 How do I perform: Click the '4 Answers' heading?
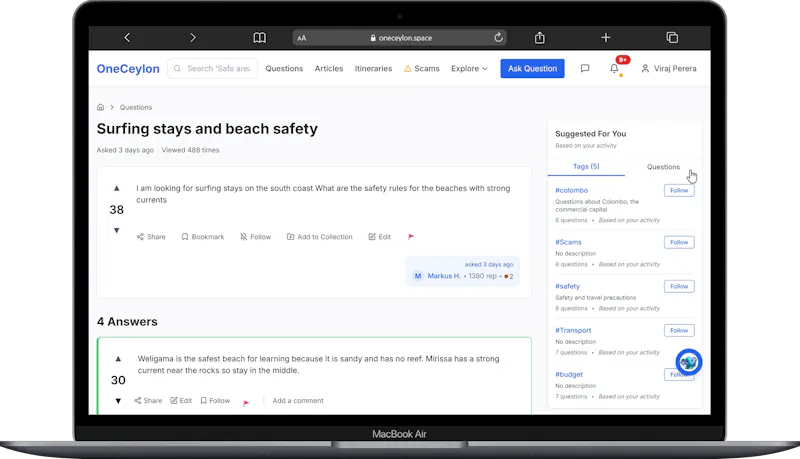(127, 322)
